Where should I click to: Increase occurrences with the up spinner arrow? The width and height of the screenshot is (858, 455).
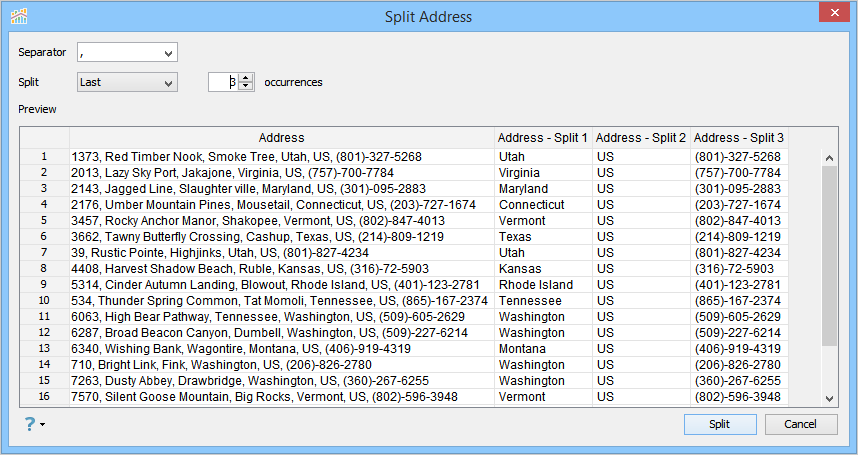coord(247,78)
